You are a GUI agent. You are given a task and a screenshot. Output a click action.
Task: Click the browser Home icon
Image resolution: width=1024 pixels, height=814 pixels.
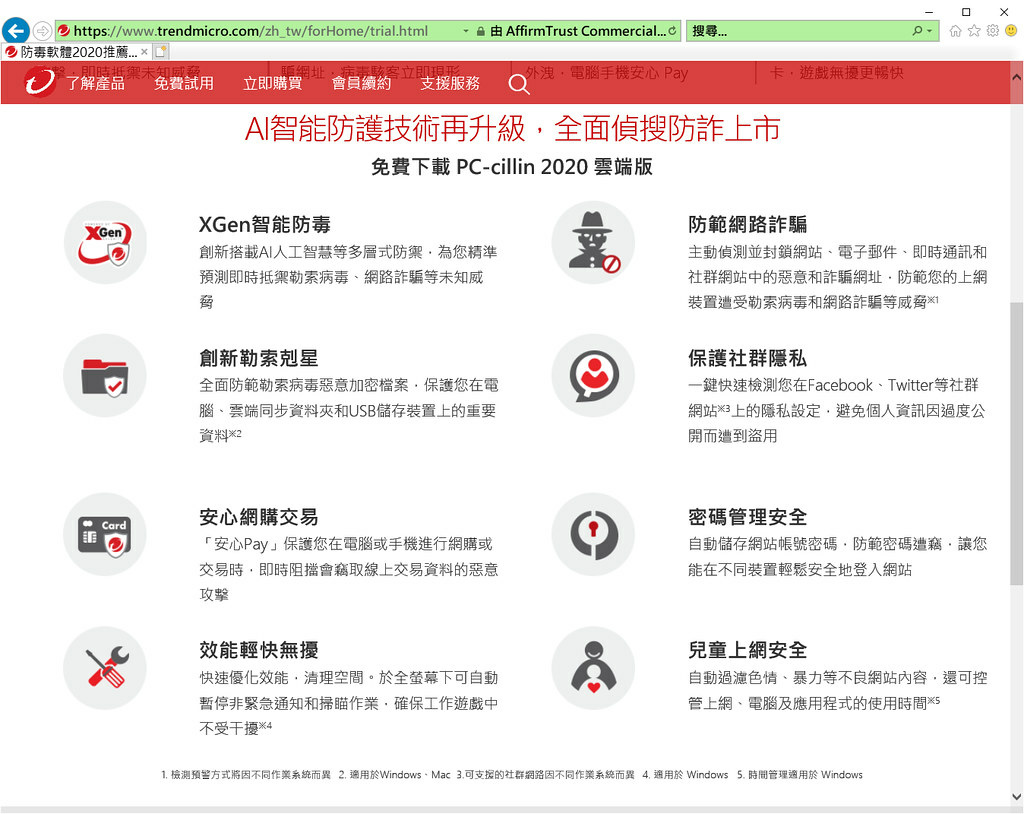click(x=955, y=31)
